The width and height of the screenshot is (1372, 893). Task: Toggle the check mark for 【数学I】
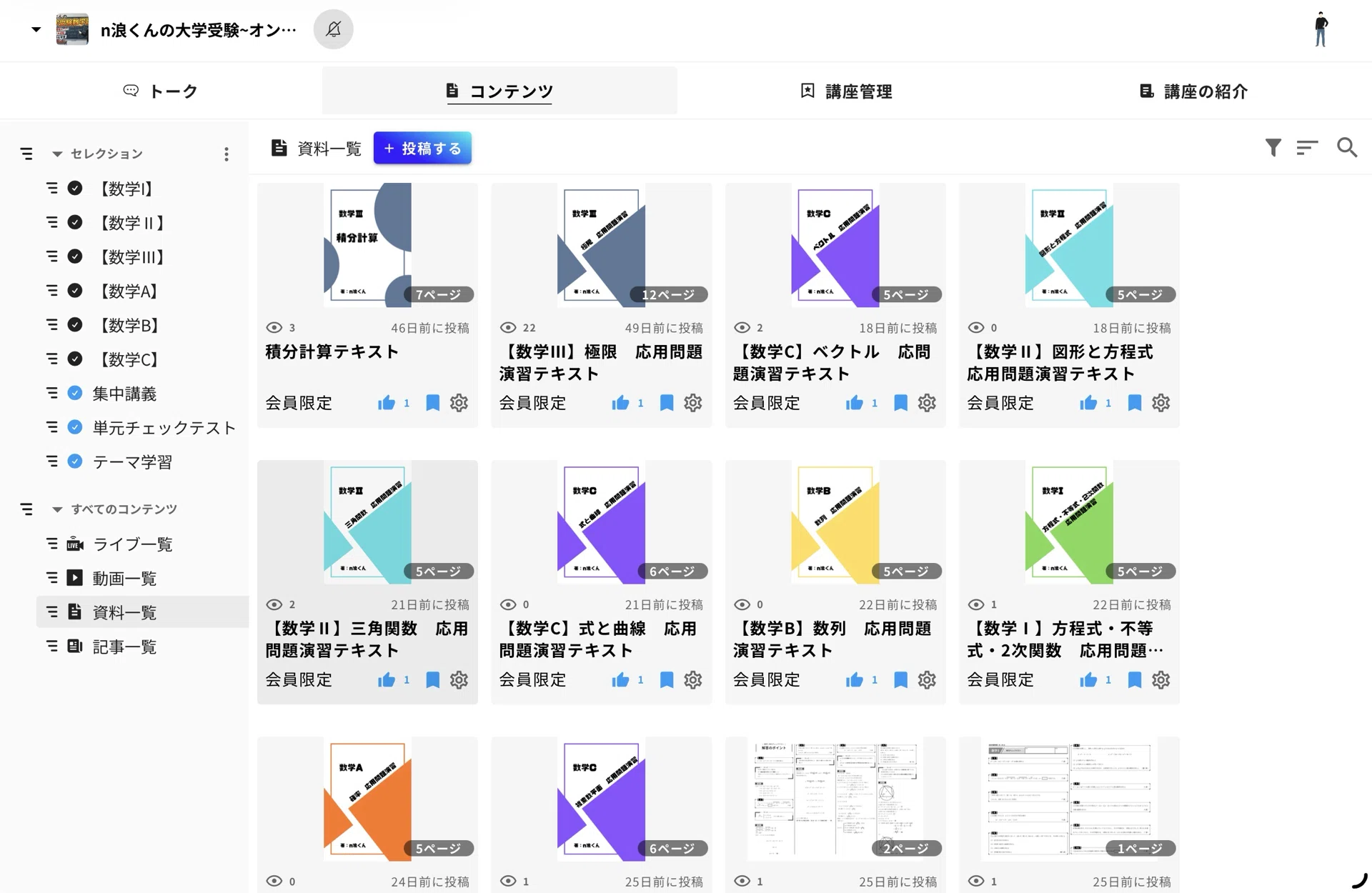click(x=75, y=188)
